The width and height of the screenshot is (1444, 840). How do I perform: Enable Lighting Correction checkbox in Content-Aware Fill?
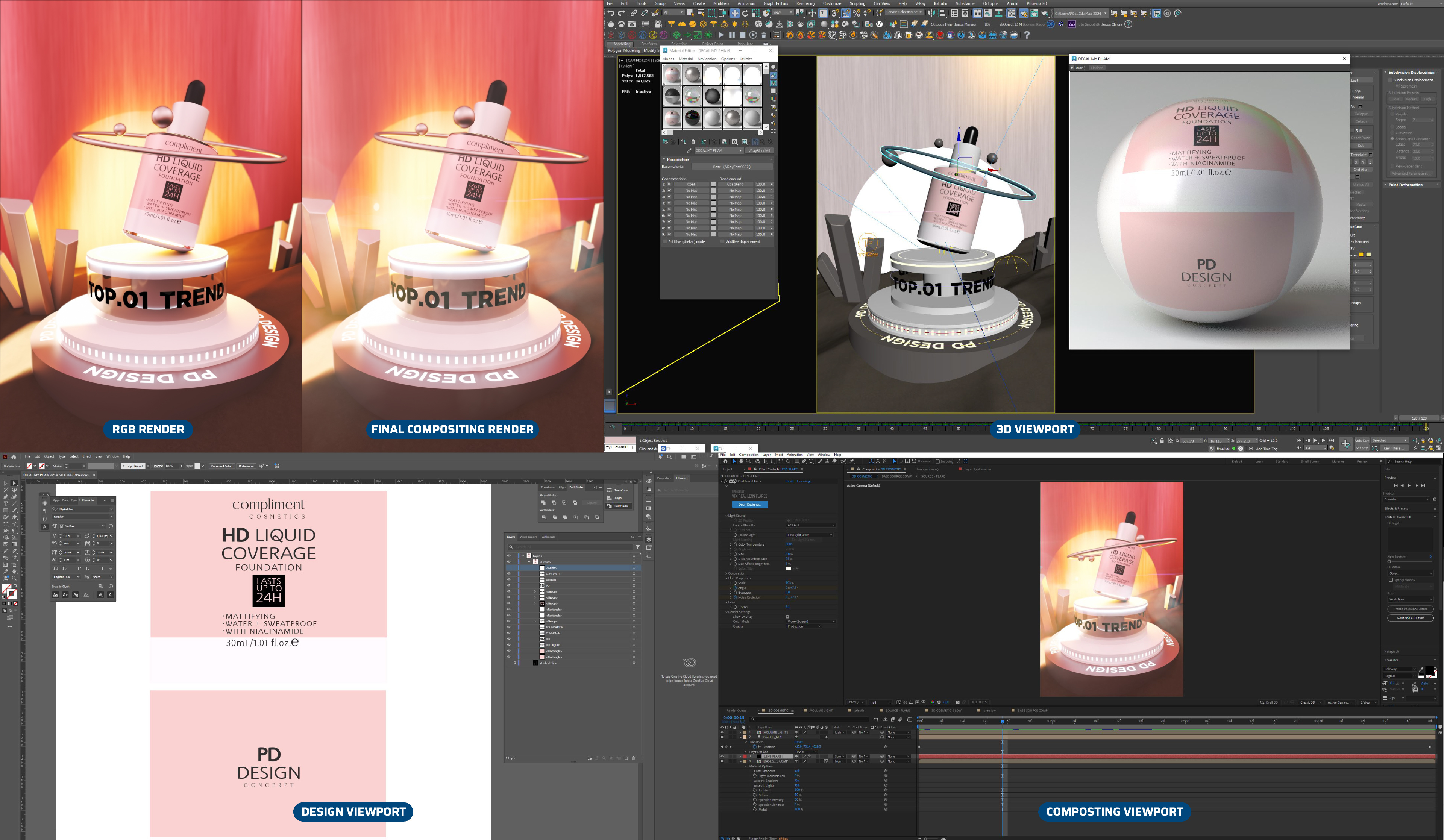1391,580
